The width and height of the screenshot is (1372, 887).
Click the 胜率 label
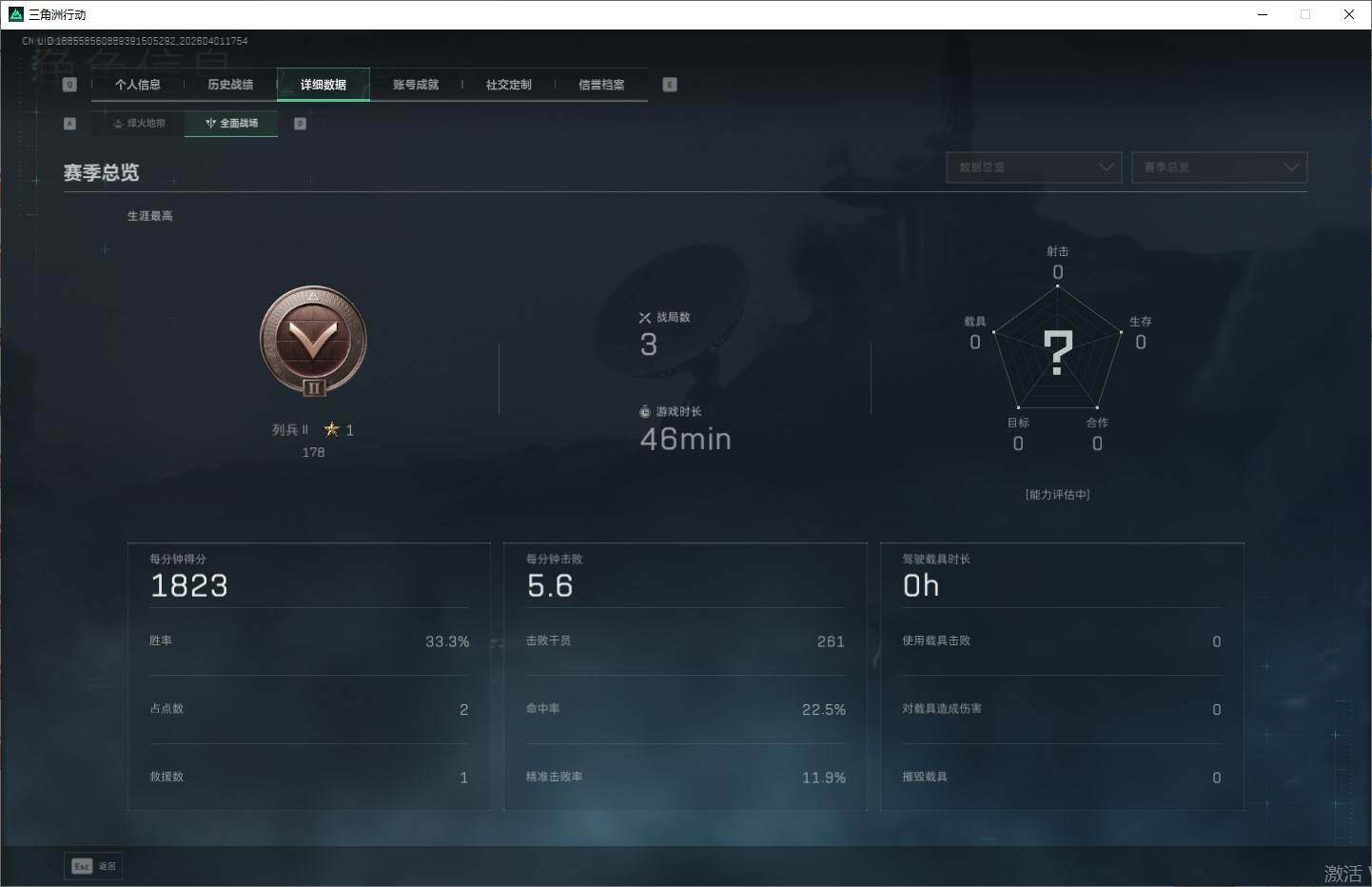point(161,641)
